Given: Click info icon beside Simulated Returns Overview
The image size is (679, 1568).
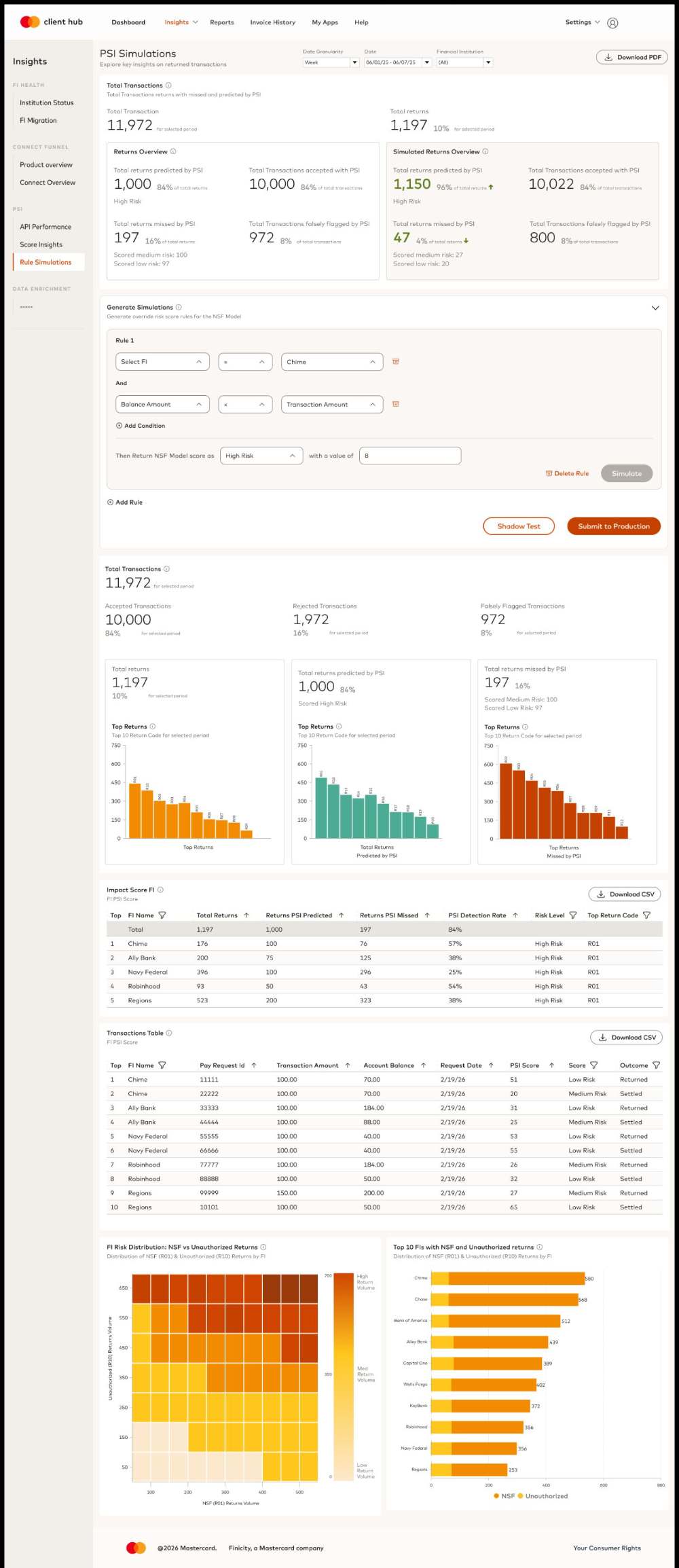Looking at the screenshot, I should tap(485, 151).
